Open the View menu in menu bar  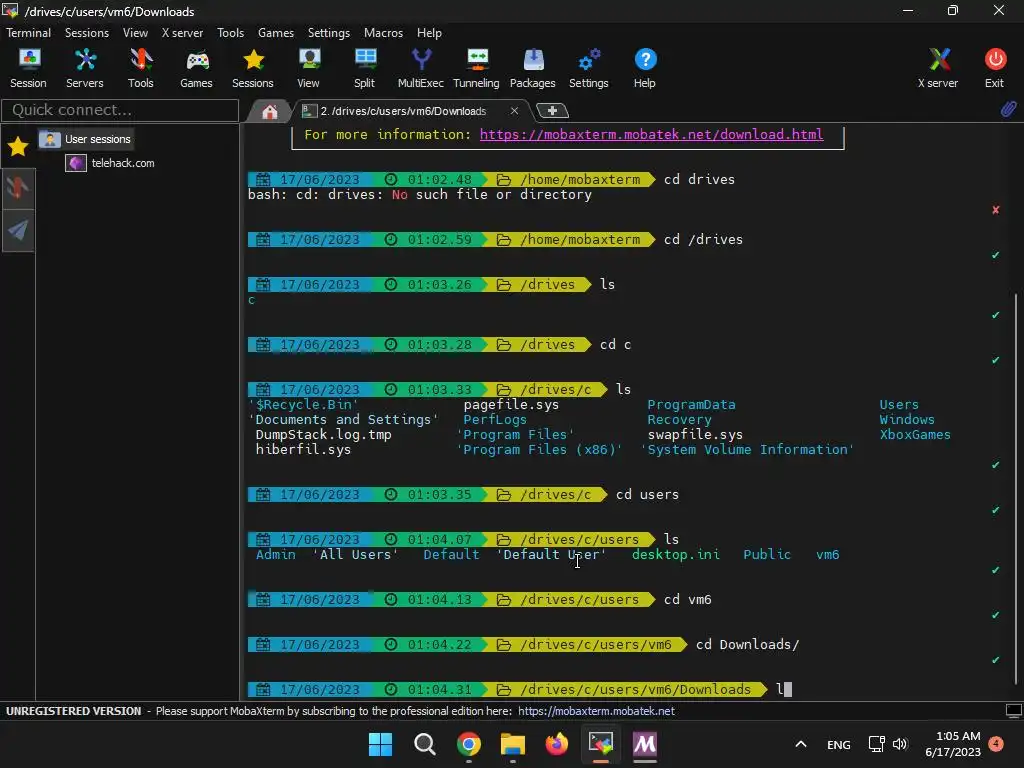tap(135, 33)
